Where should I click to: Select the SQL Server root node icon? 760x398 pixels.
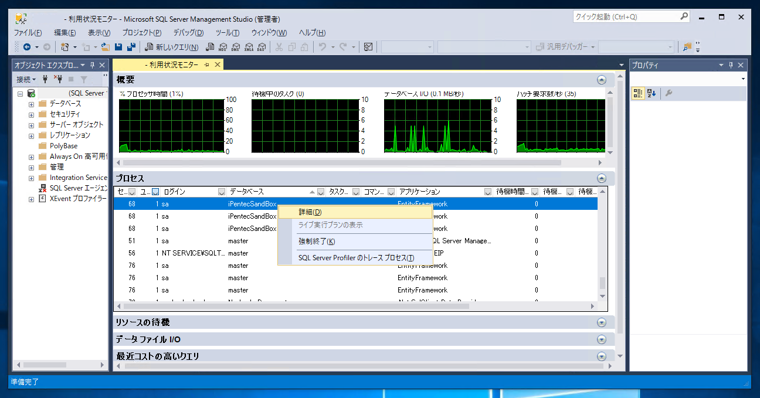click(x=31, y=93)
